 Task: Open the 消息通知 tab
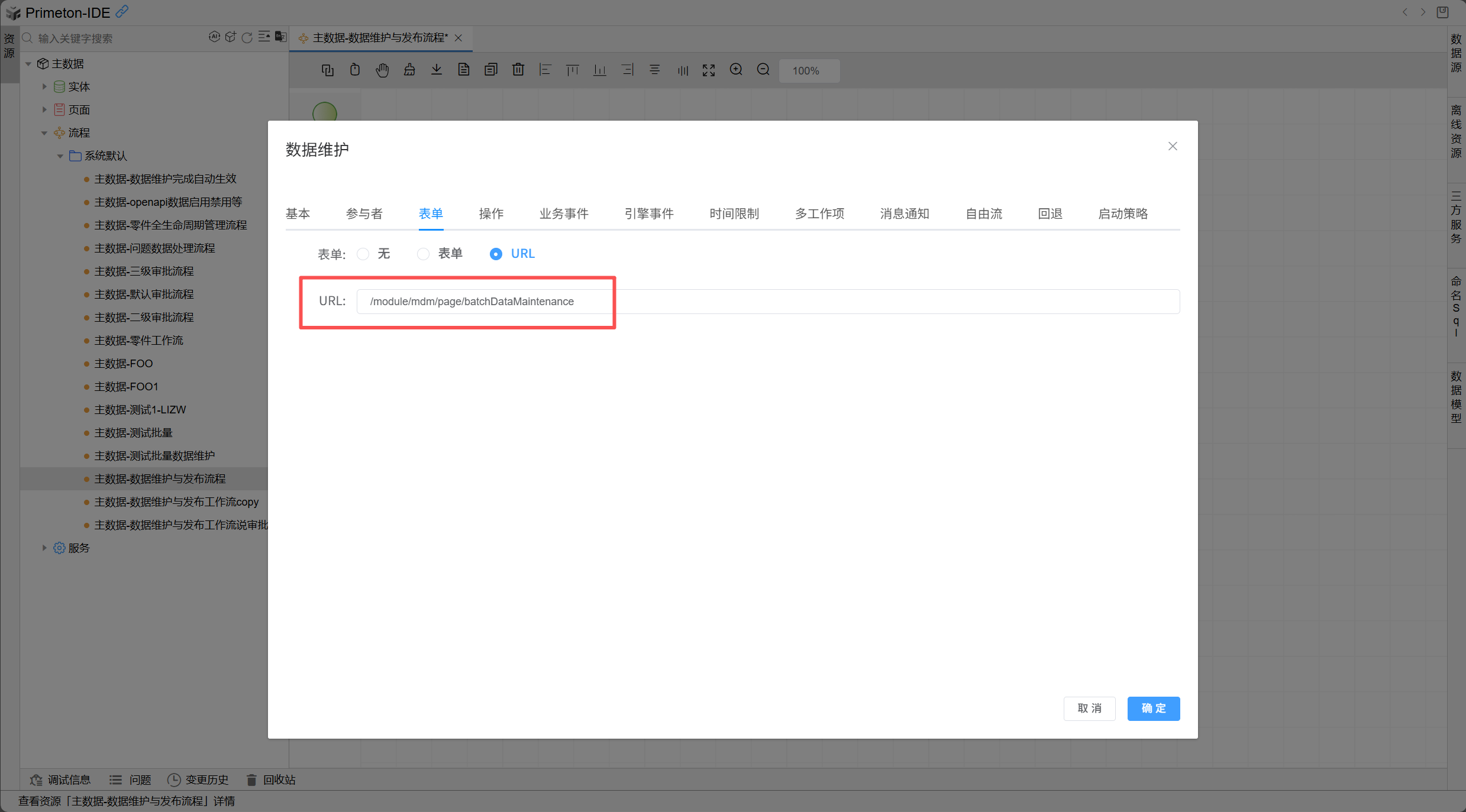(x=904, y=213)
